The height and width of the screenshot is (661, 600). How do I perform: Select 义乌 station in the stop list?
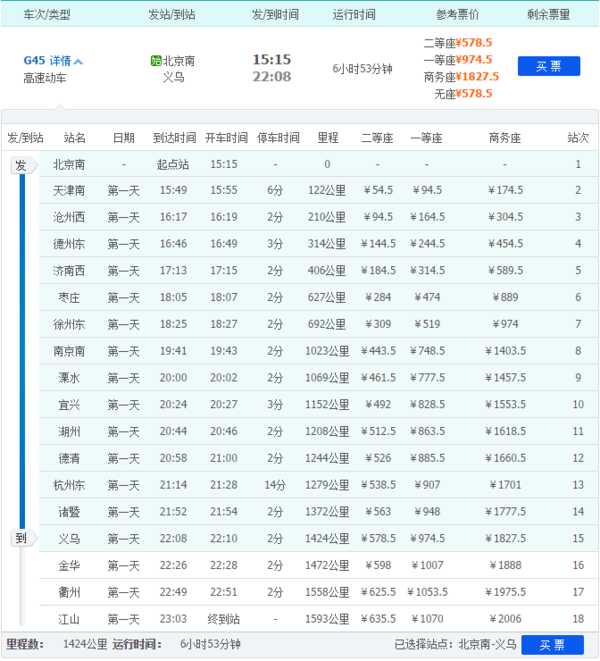[69, 539]
